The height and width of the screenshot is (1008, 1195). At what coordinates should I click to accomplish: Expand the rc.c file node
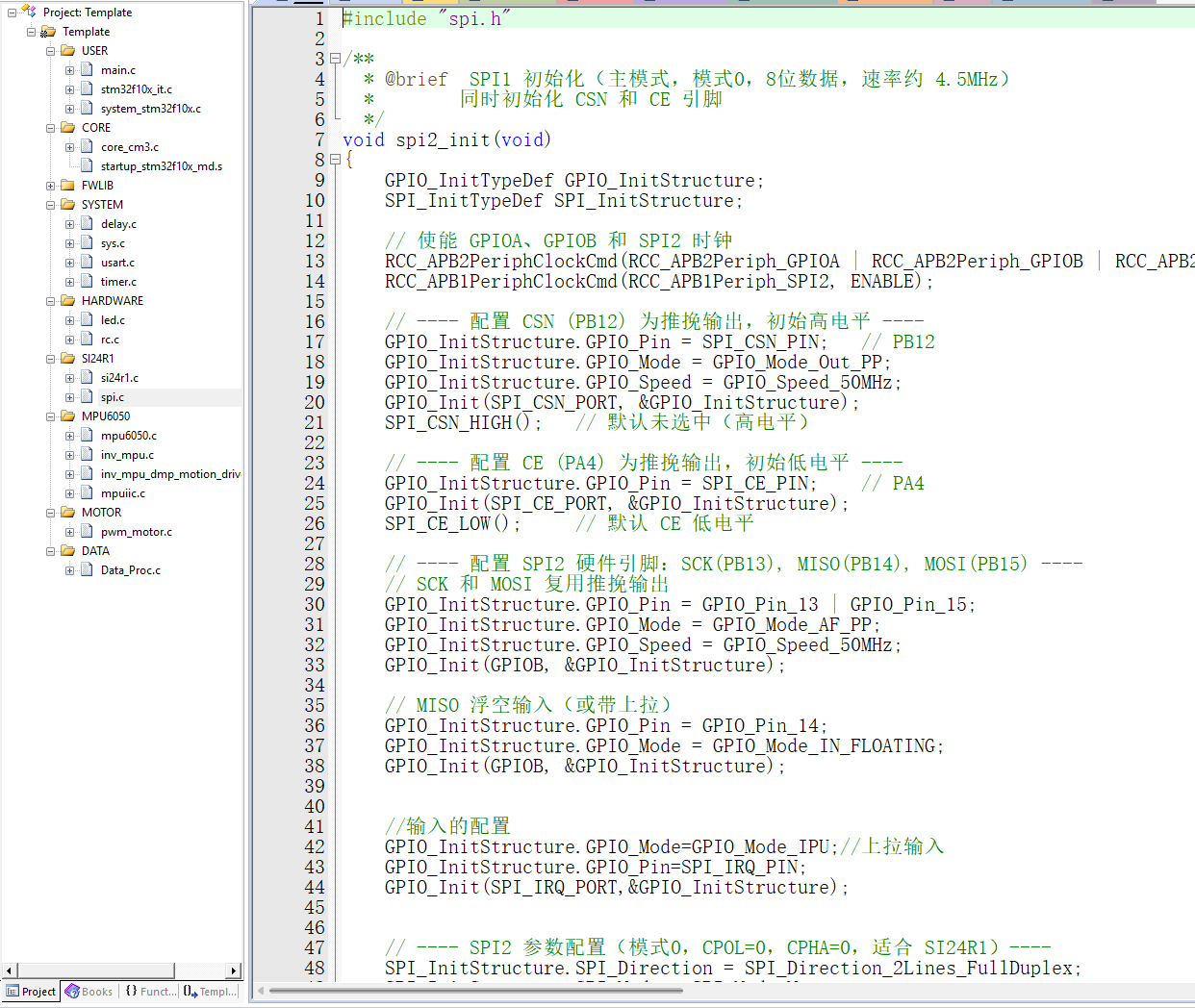pyautogui.click(x=69, y=340)
